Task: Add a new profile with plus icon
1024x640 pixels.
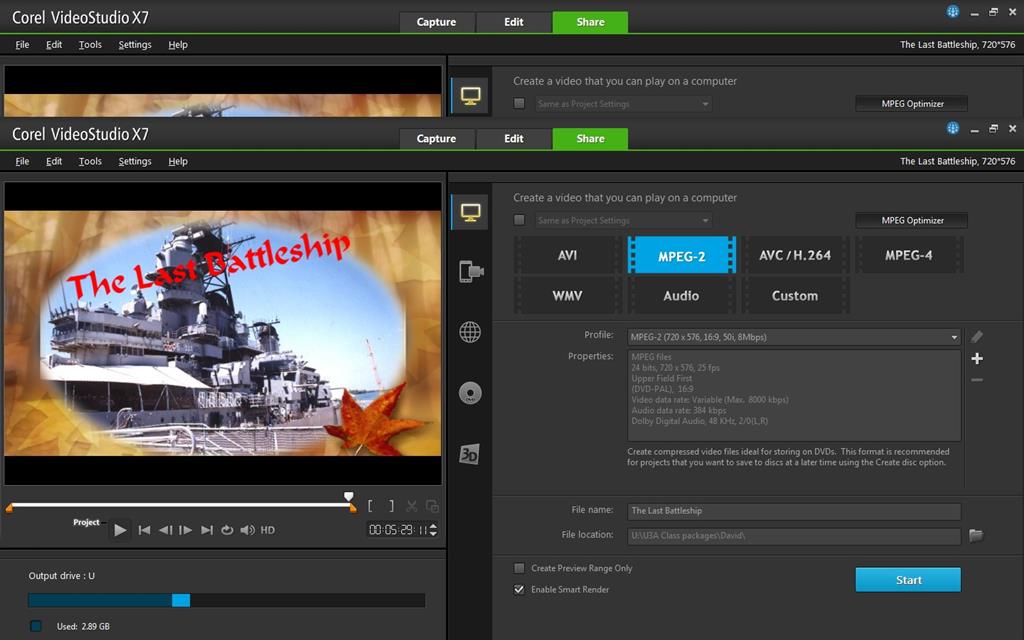Action: tap(977, 359)
